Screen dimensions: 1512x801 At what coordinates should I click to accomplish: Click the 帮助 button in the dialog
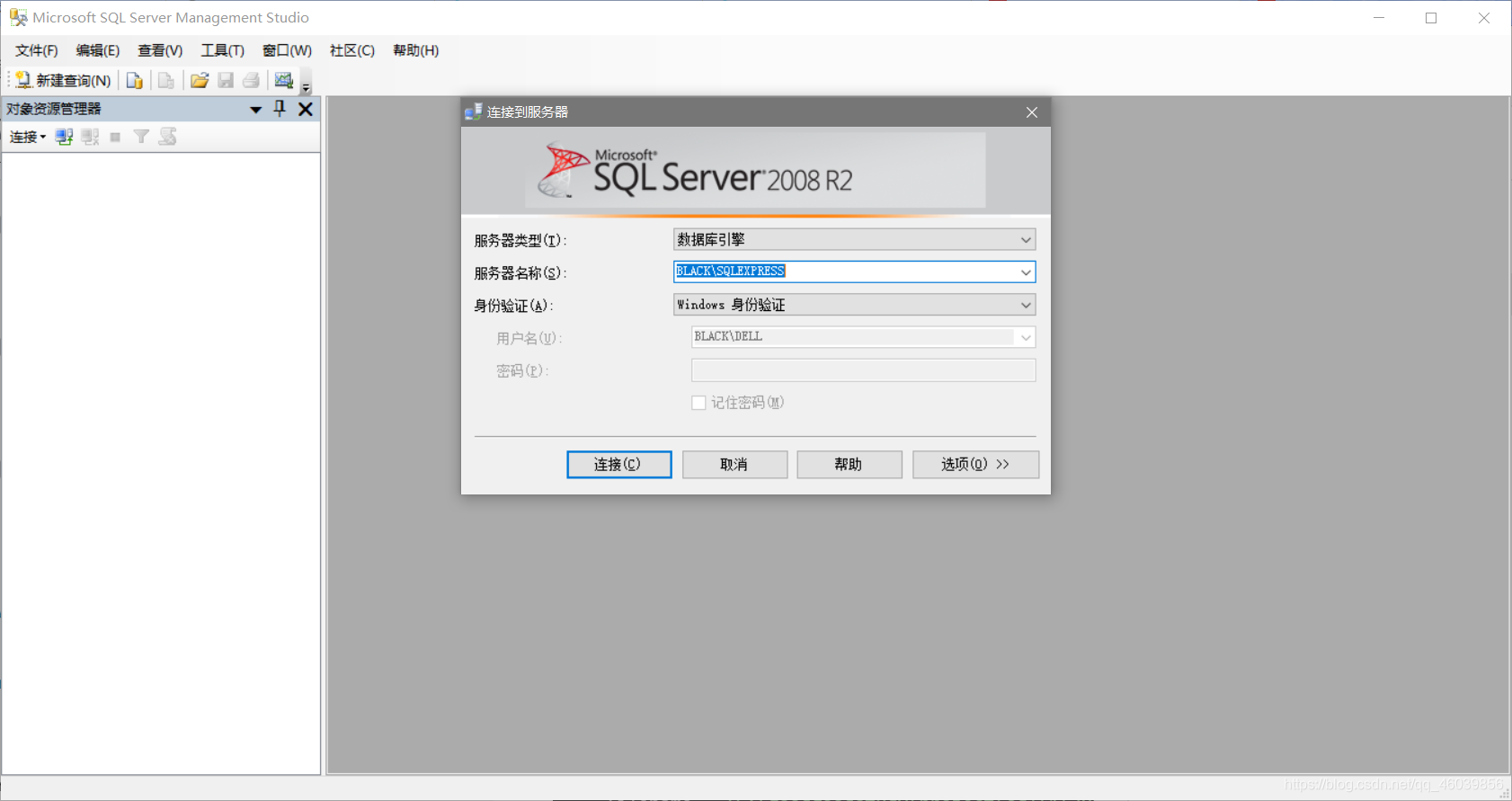click(849, 464)
